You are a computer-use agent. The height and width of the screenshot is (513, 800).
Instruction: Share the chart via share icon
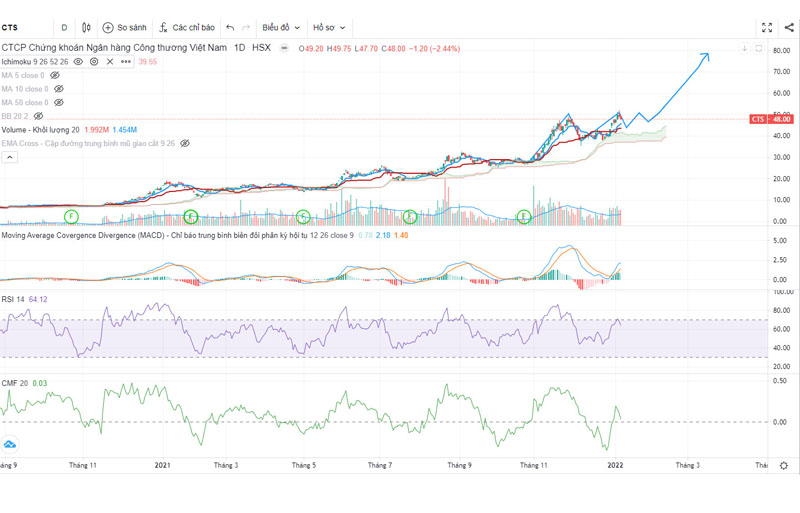point(789,28)
